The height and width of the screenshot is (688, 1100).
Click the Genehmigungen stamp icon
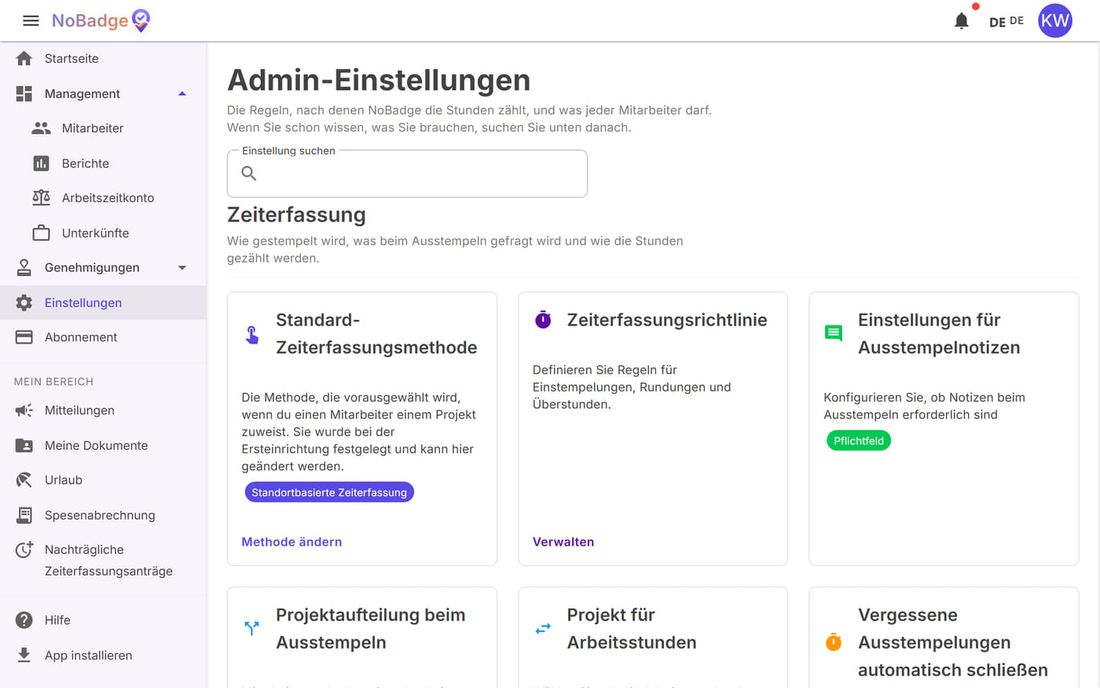pos(24,267)
